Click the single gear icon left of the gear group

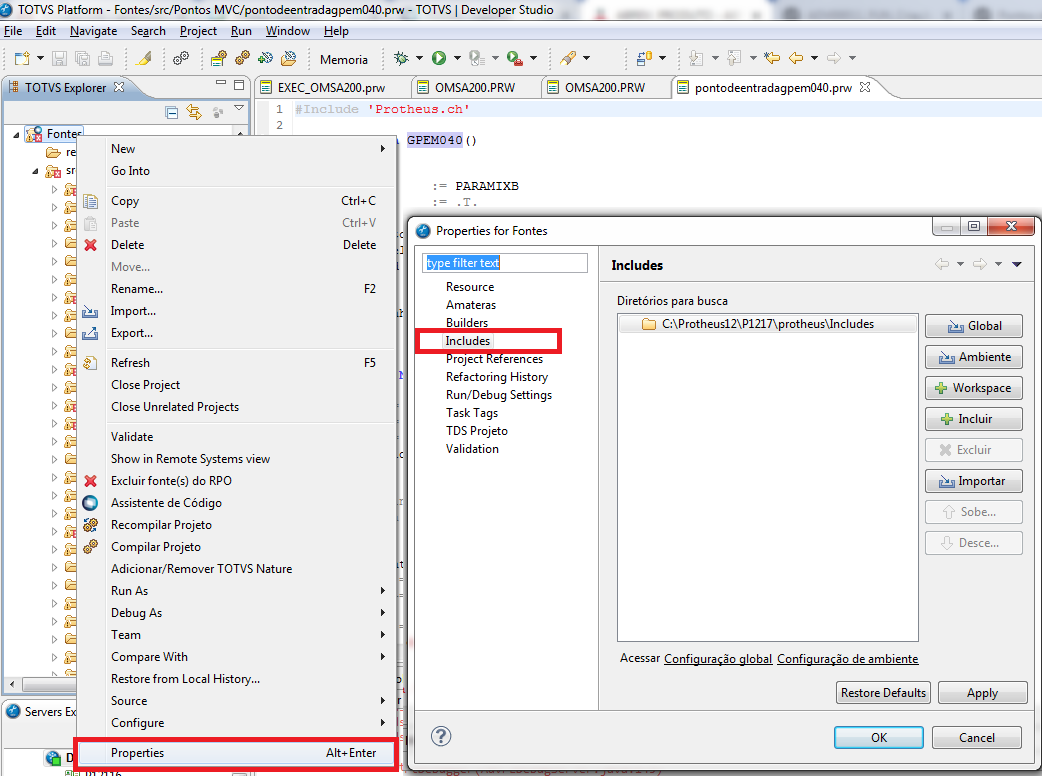click(181, 58)
